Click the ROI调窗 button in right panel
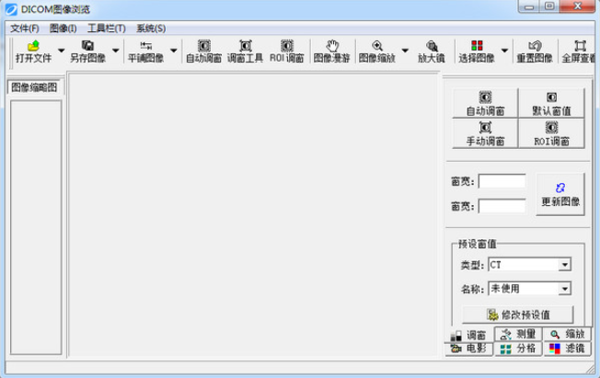 pyautogui.click(x=551, y=134)
